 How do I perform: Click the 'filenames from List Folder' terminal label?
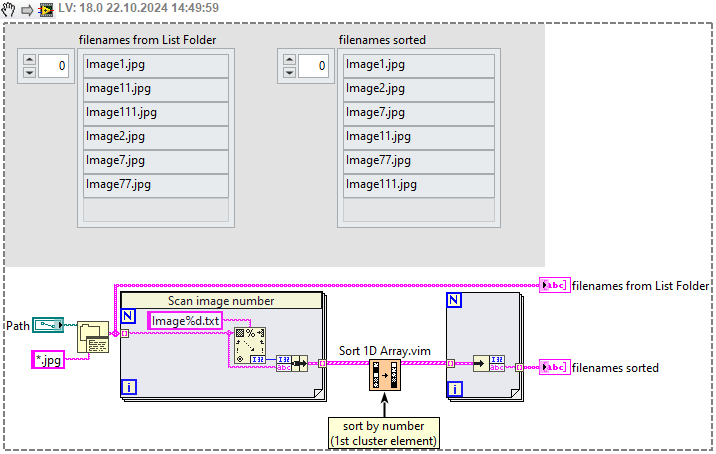[640, 286]
